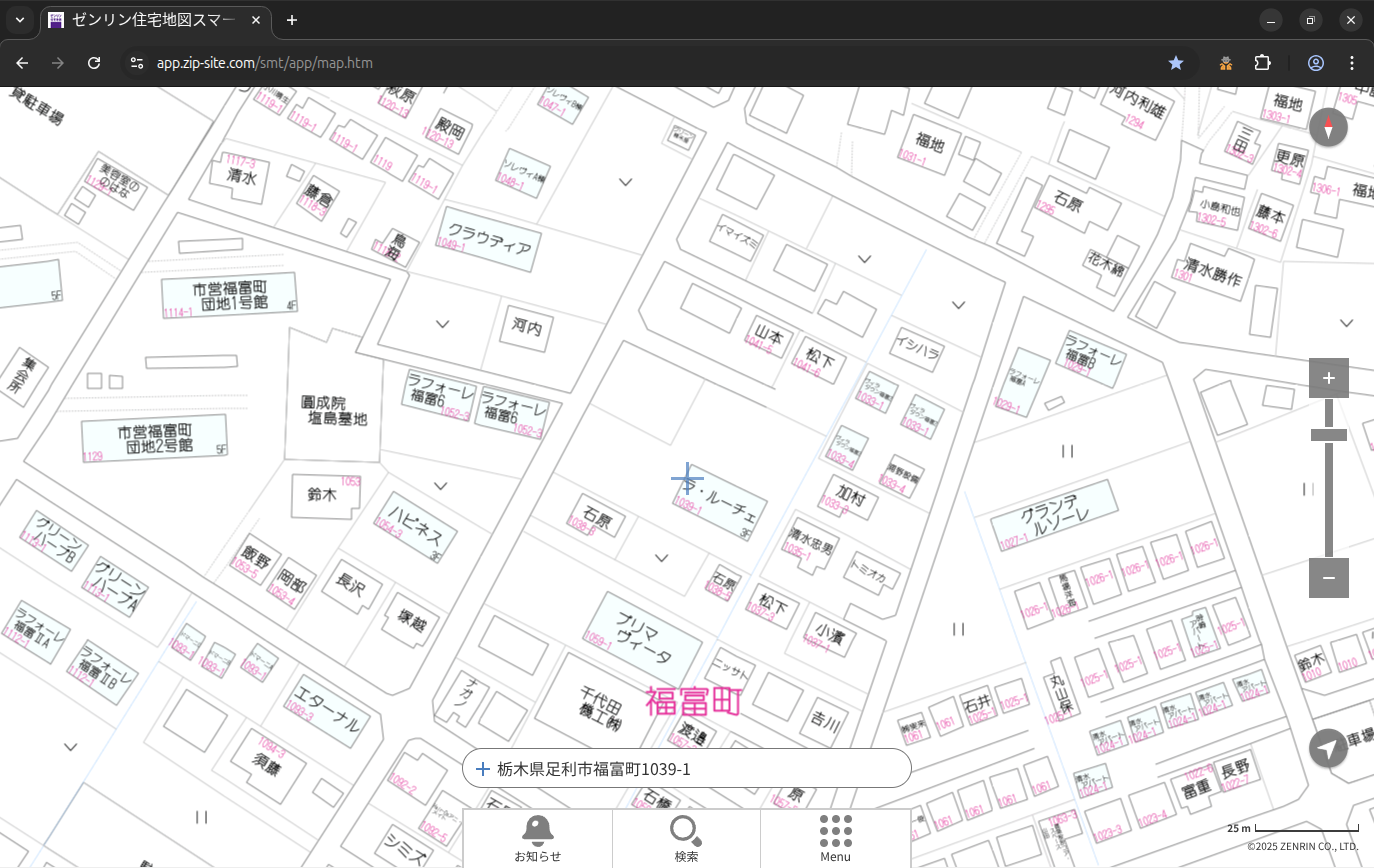Screen dimensions: 1374x868
Task: Open Chrome's three-dot menu
Action: 1352,63
